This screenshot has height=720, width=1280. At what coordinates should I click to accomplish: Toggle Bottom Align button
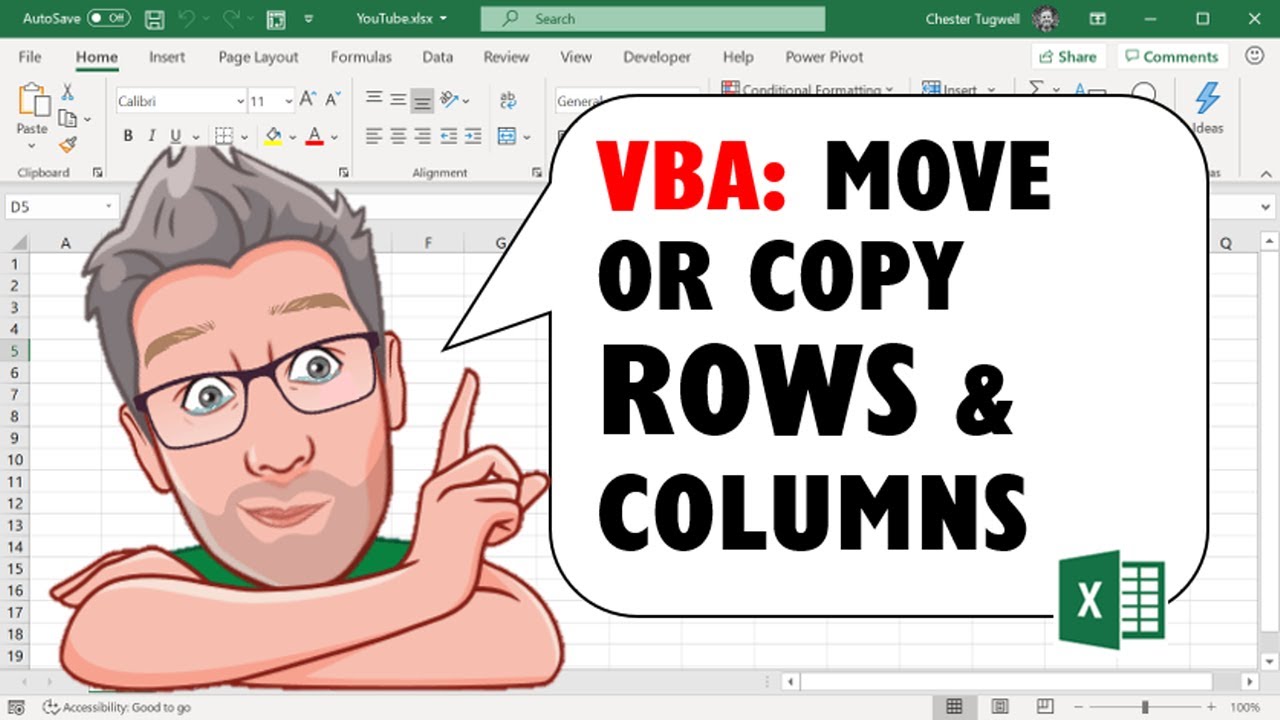(x=423, y=100)
